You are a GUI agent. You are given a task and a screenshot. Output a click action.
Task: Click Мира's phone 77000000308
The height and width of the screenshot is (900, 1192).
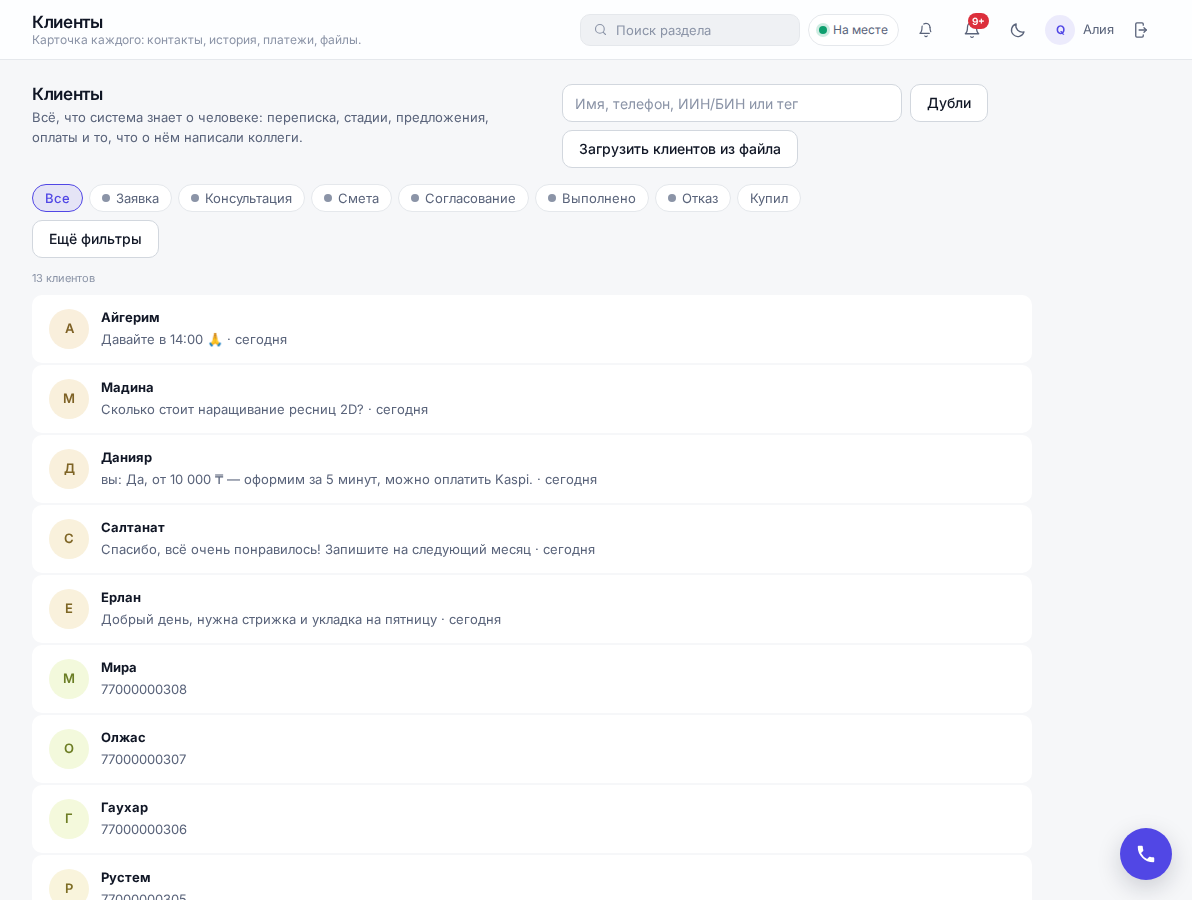click(144, 689)
